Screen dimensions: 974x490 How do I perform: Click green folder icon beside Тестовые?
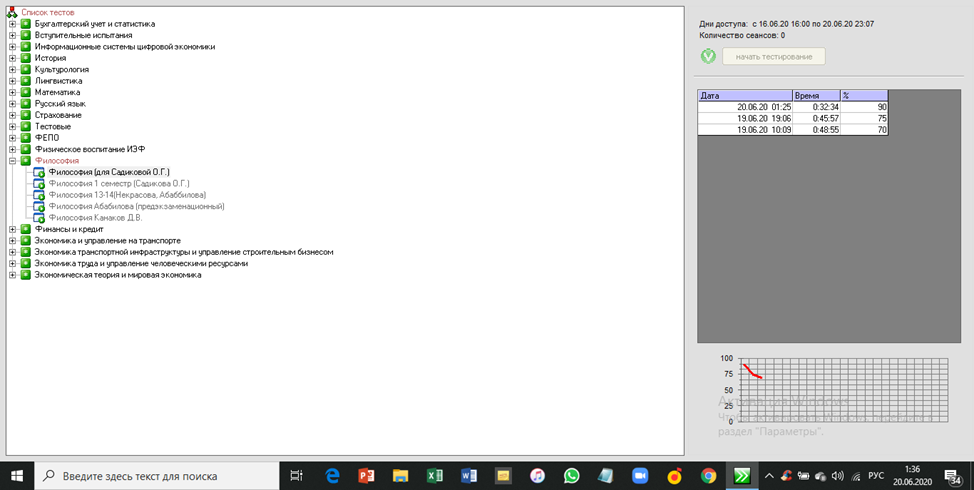pos(25,127)
